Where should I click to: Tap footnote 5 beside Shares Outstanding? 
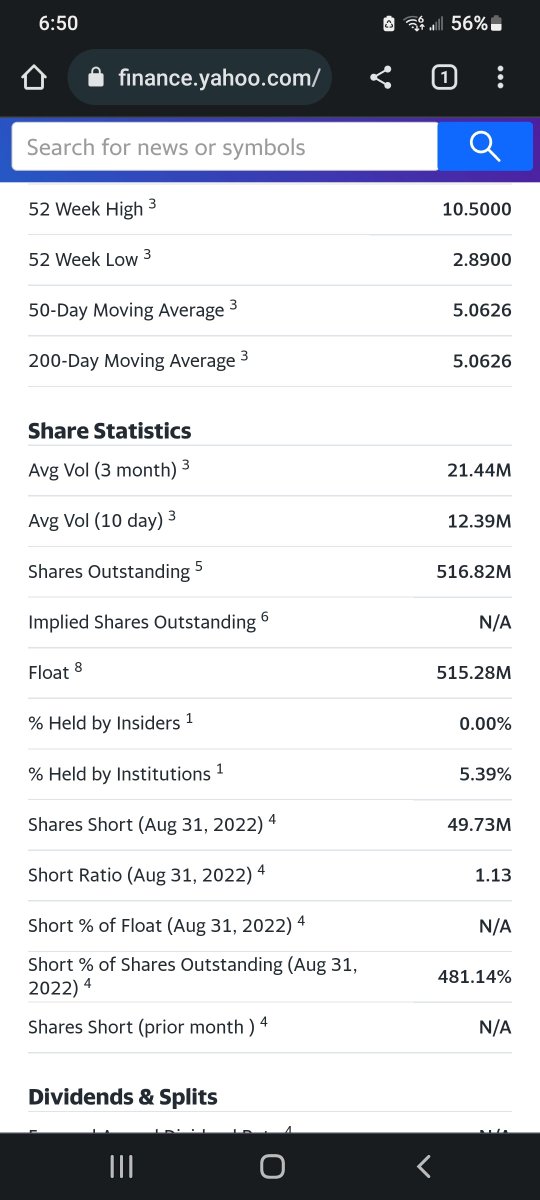click(199, 566)
